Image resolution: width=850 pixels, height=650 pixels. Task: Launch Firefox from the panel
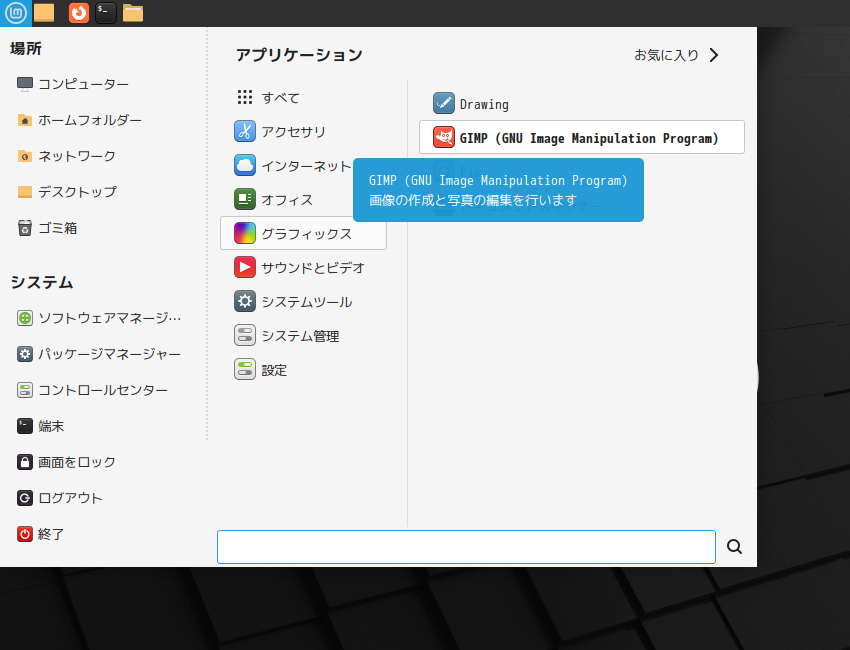pyautogui.click(x=79, y=12)
